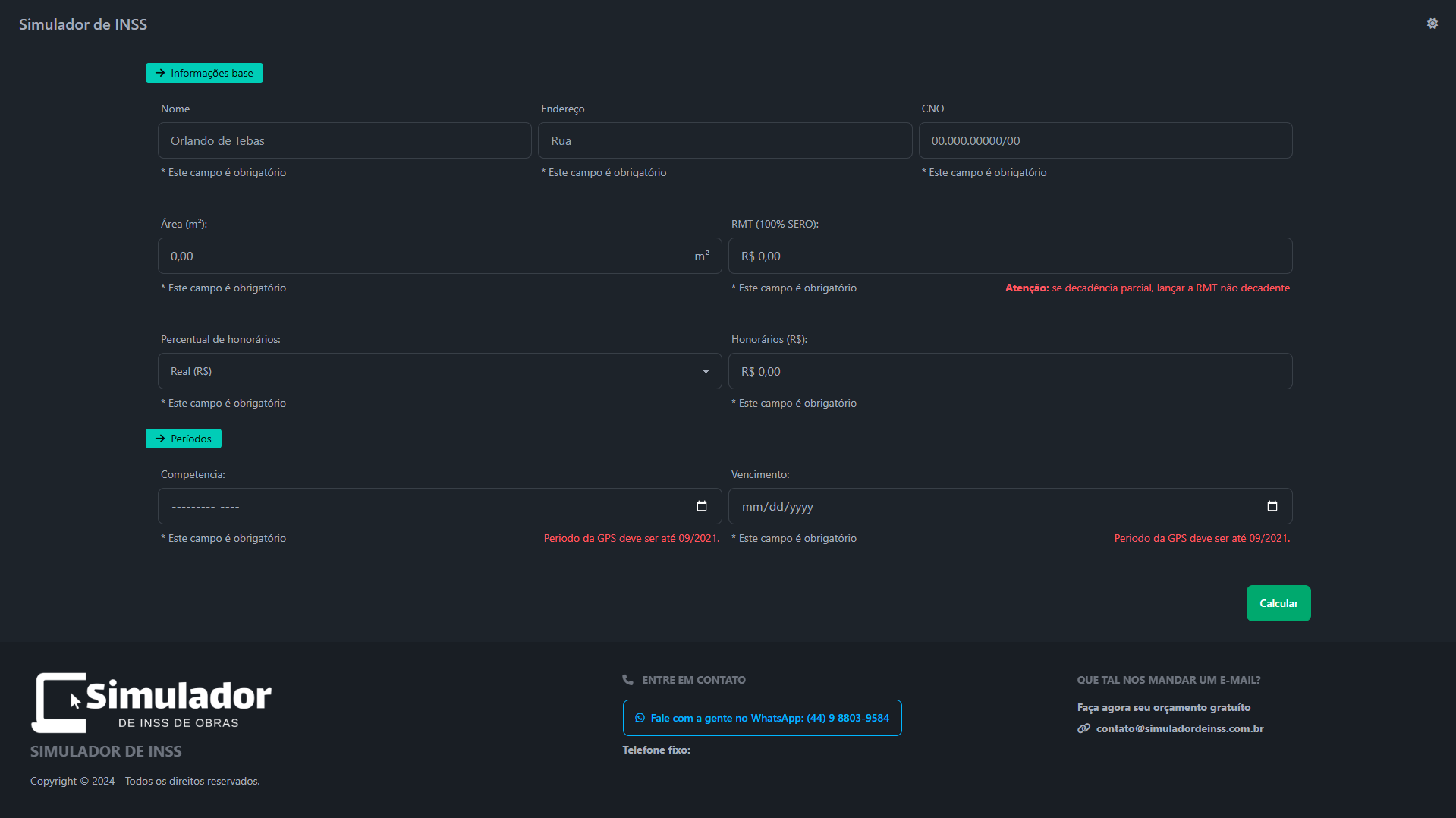The image size is (1456, 818).
Task: Click the Informações base section badge
Action: [x=204, y=73]
